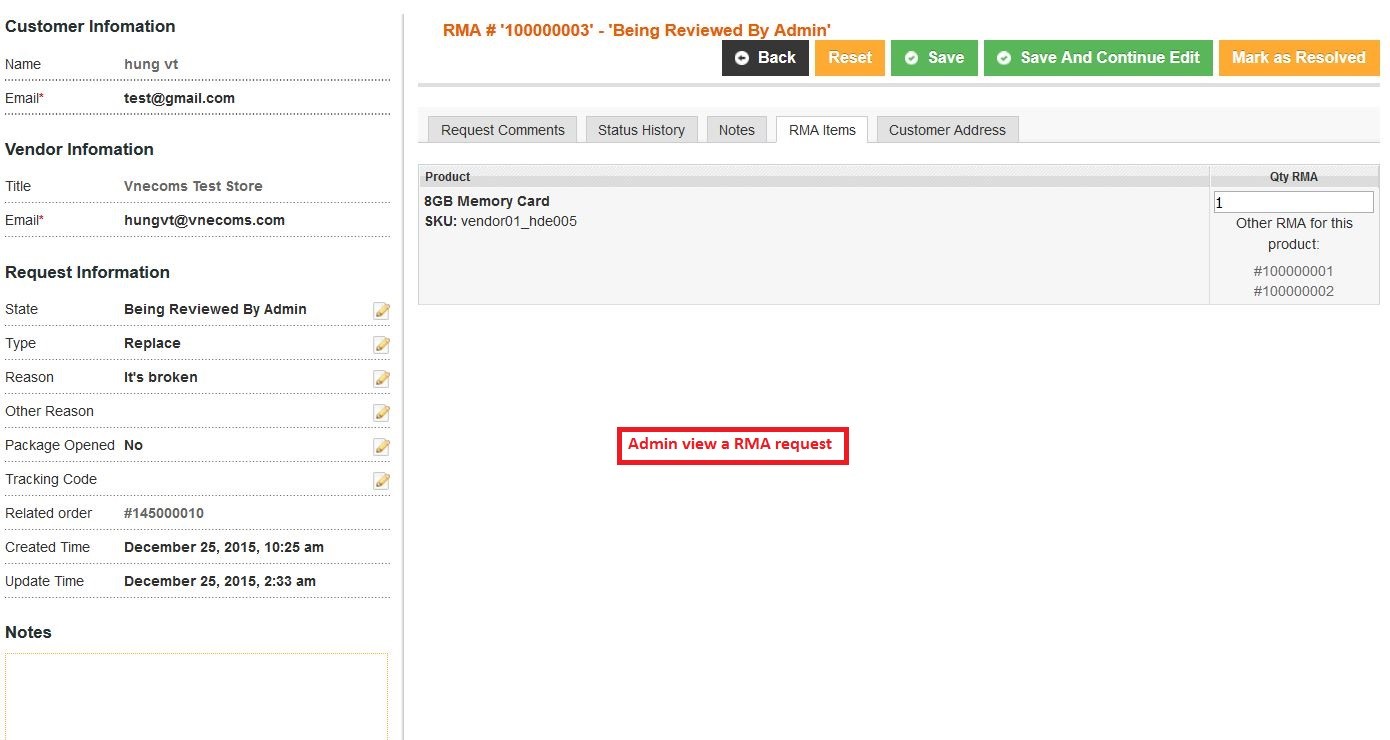The image size is (1390, 740).
Task: Show the Customer Address tab
Action: pos(947,130)
